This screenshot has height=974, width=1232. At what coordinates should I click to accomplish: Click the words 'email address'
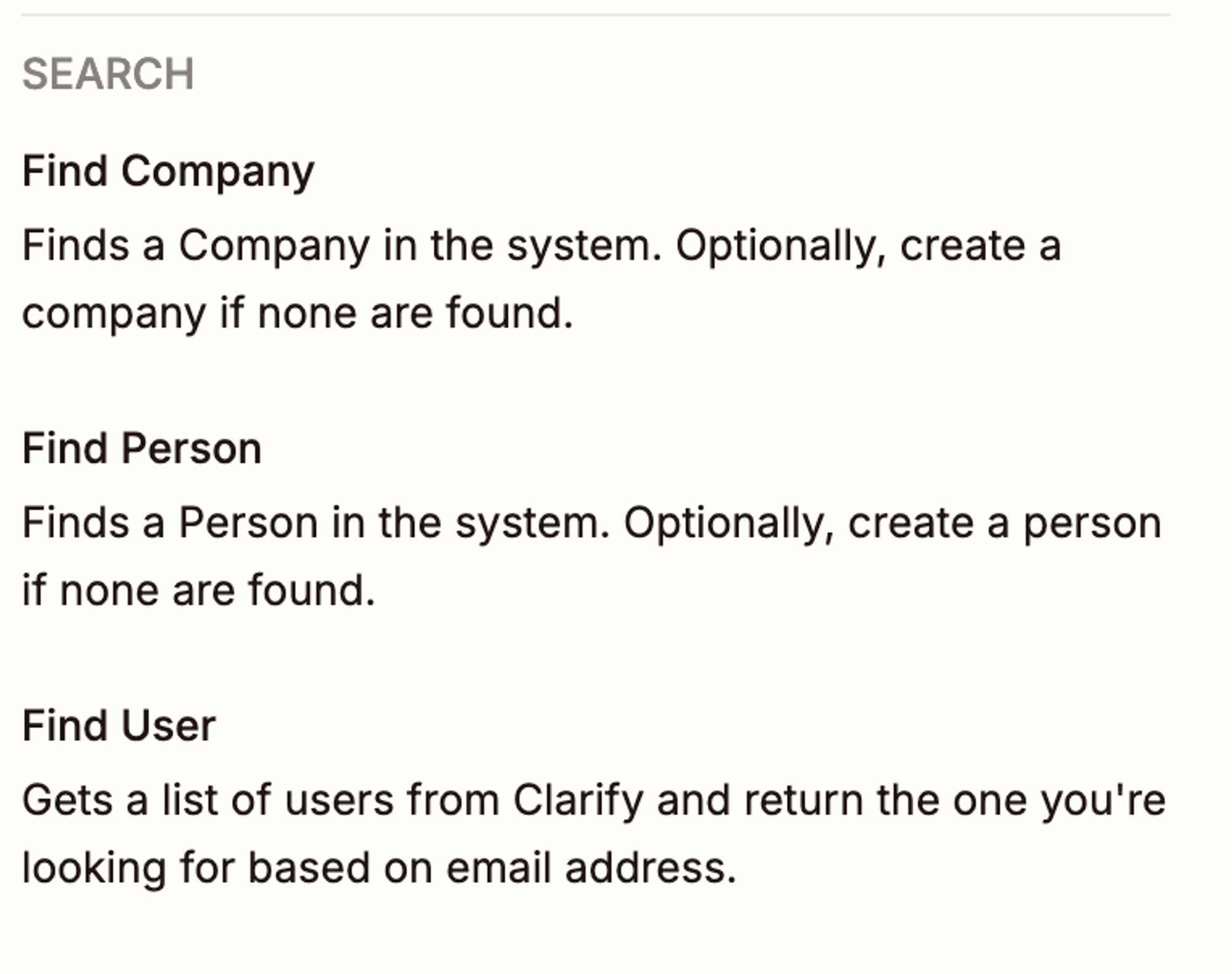[x=592, y=869]
